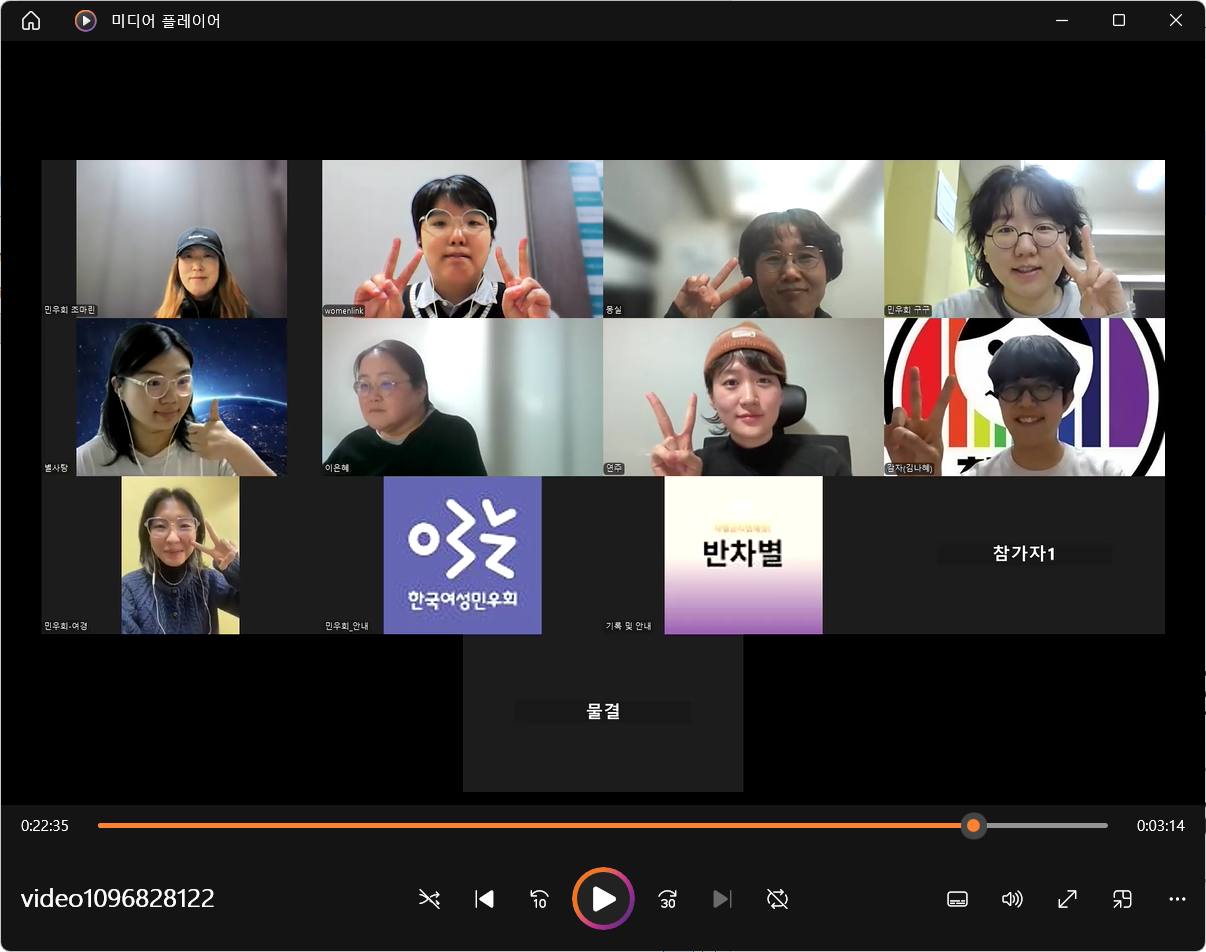Click the 이은혜 name label
Viewport: 1206px width, 952px height.
point(337,468)
